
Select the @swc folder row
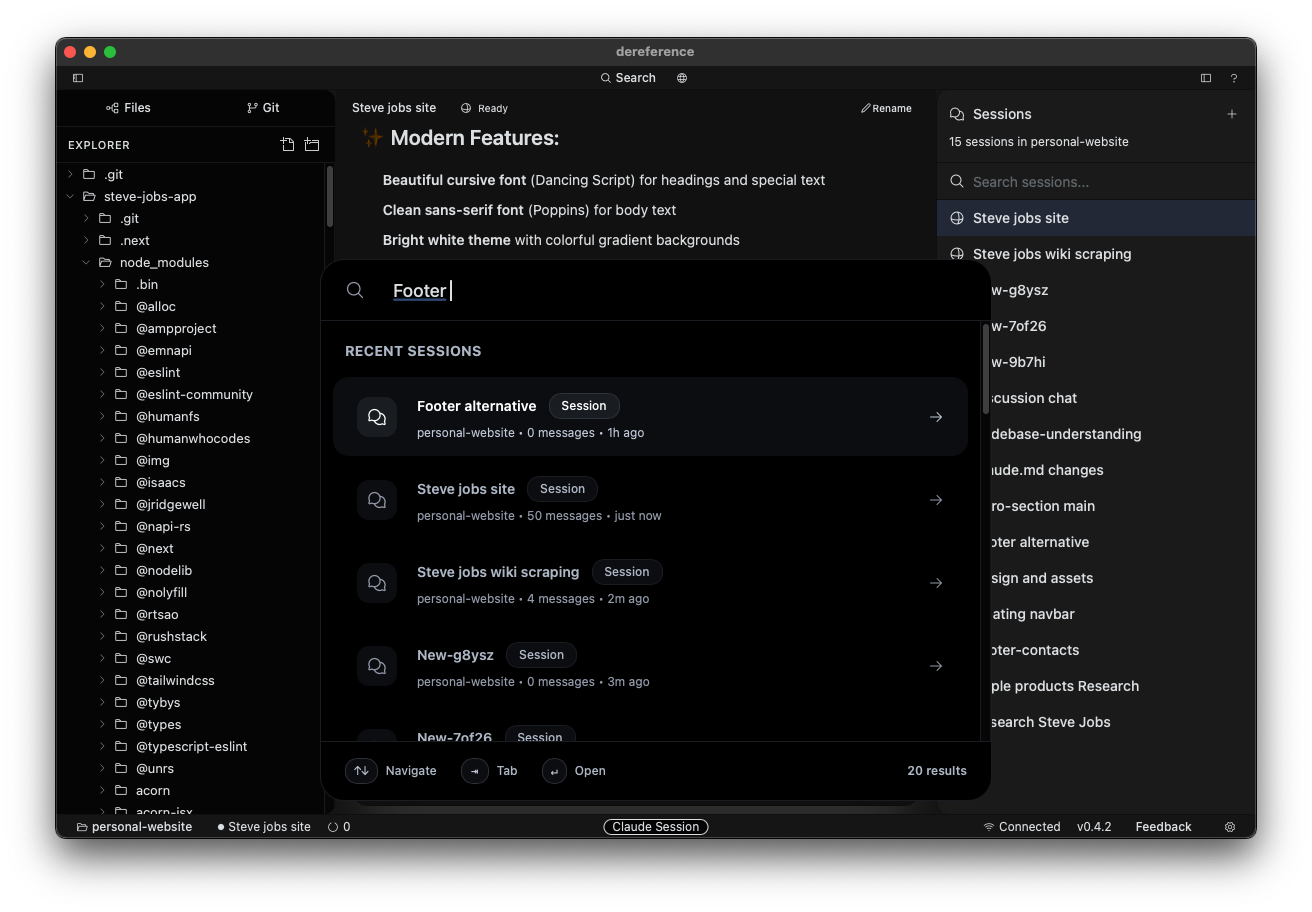click(x=190, y=658)
